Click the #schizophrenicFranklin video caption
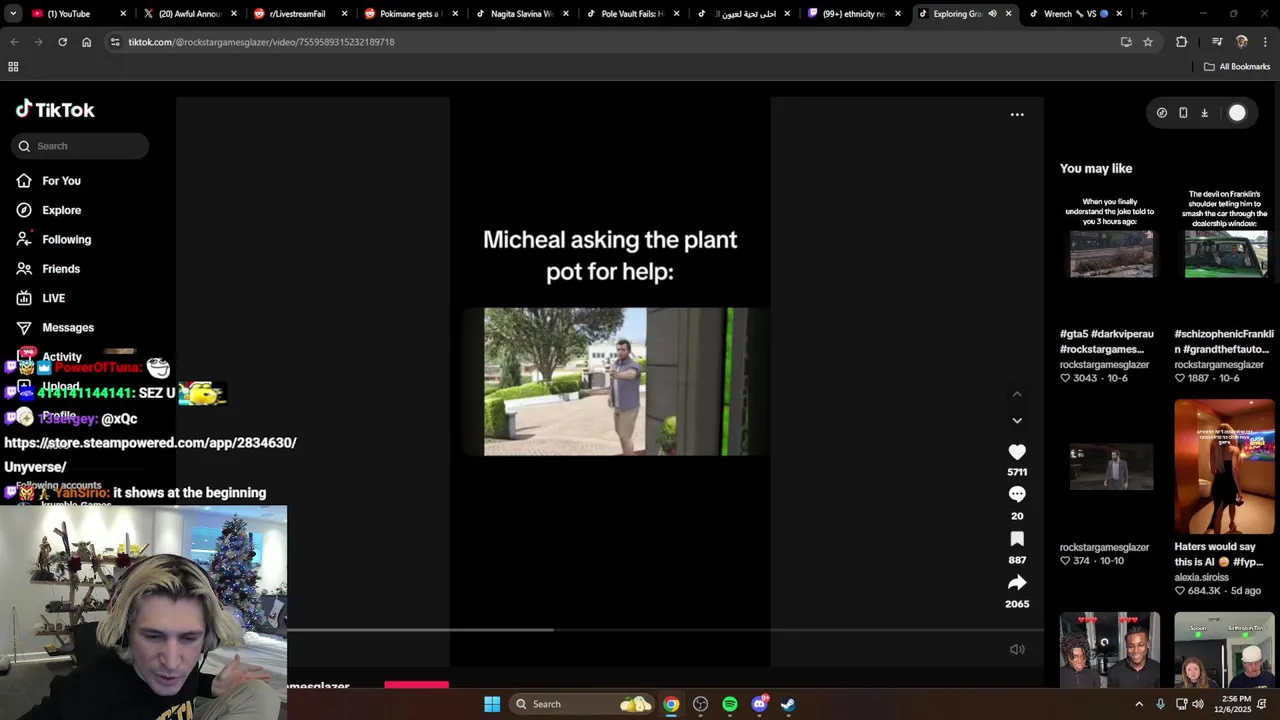Viewport: 1280px width, 720px height. click(1224, 341)
